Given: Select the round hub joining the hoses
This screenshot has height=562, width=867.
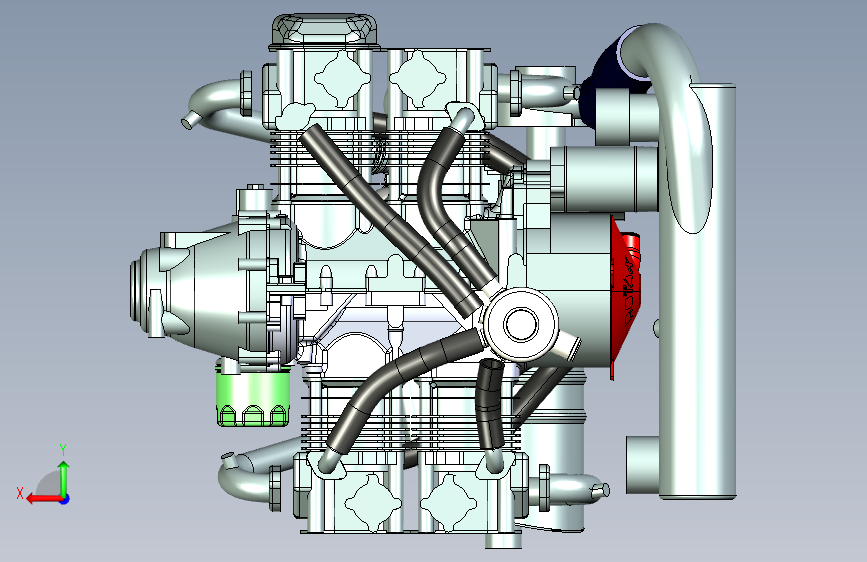Looking at the screenshot, I should pyautogui.click(x=520, y=325).
